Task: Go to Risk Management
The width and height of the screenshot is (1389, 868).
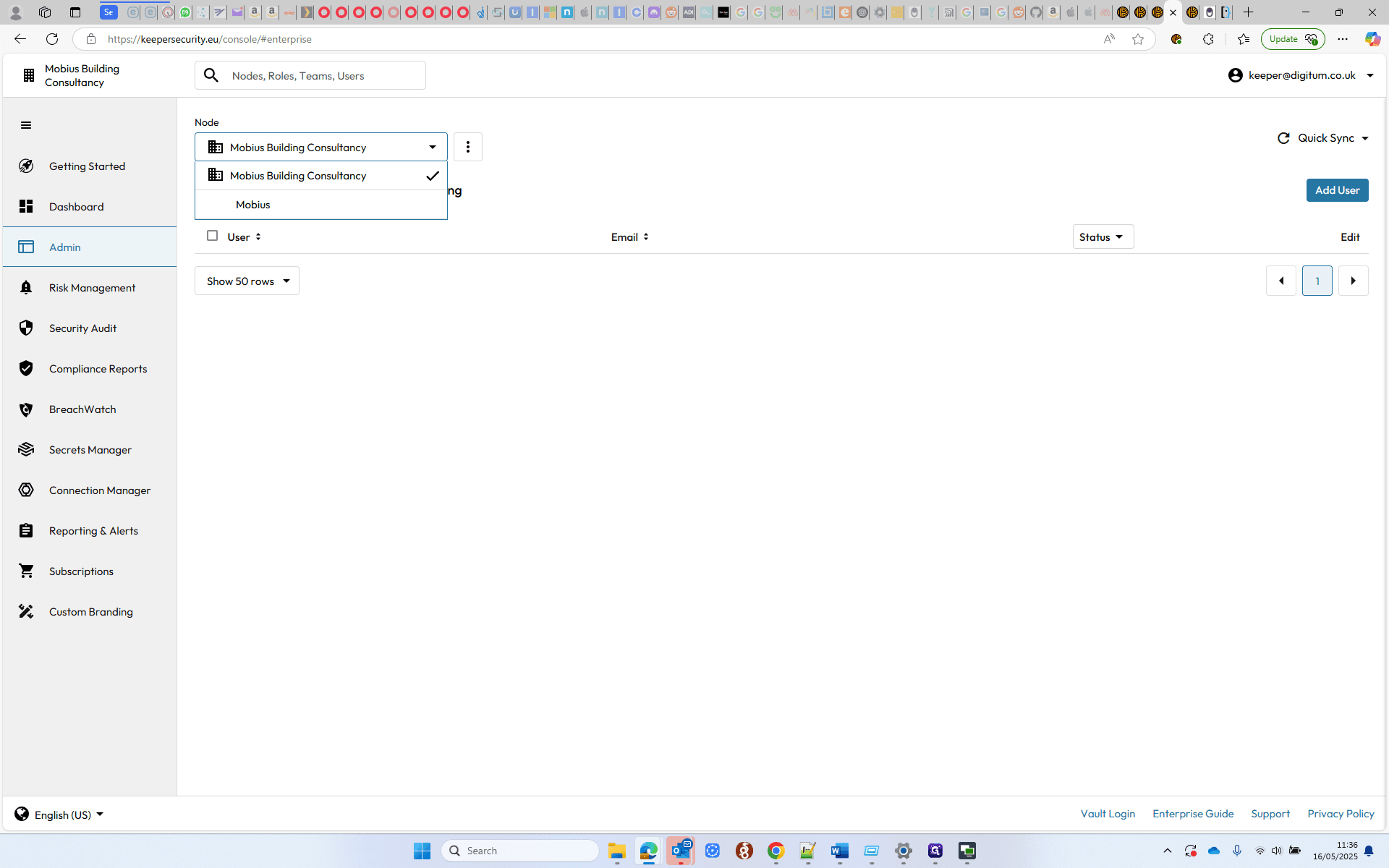Action: tap(90, 288)
